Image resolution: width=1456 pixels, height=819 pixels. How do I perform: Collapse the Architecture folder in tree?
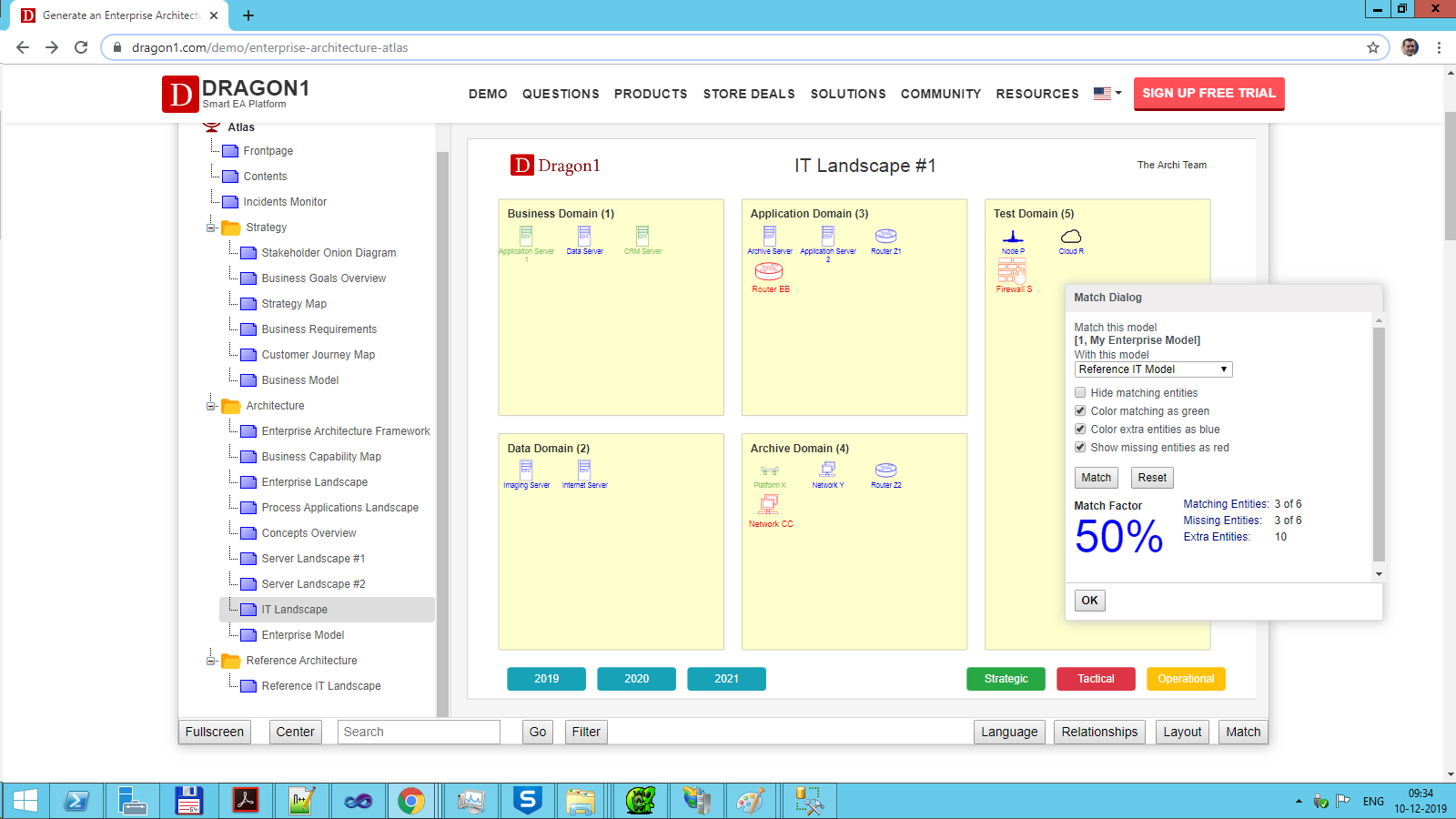[211, 406]
